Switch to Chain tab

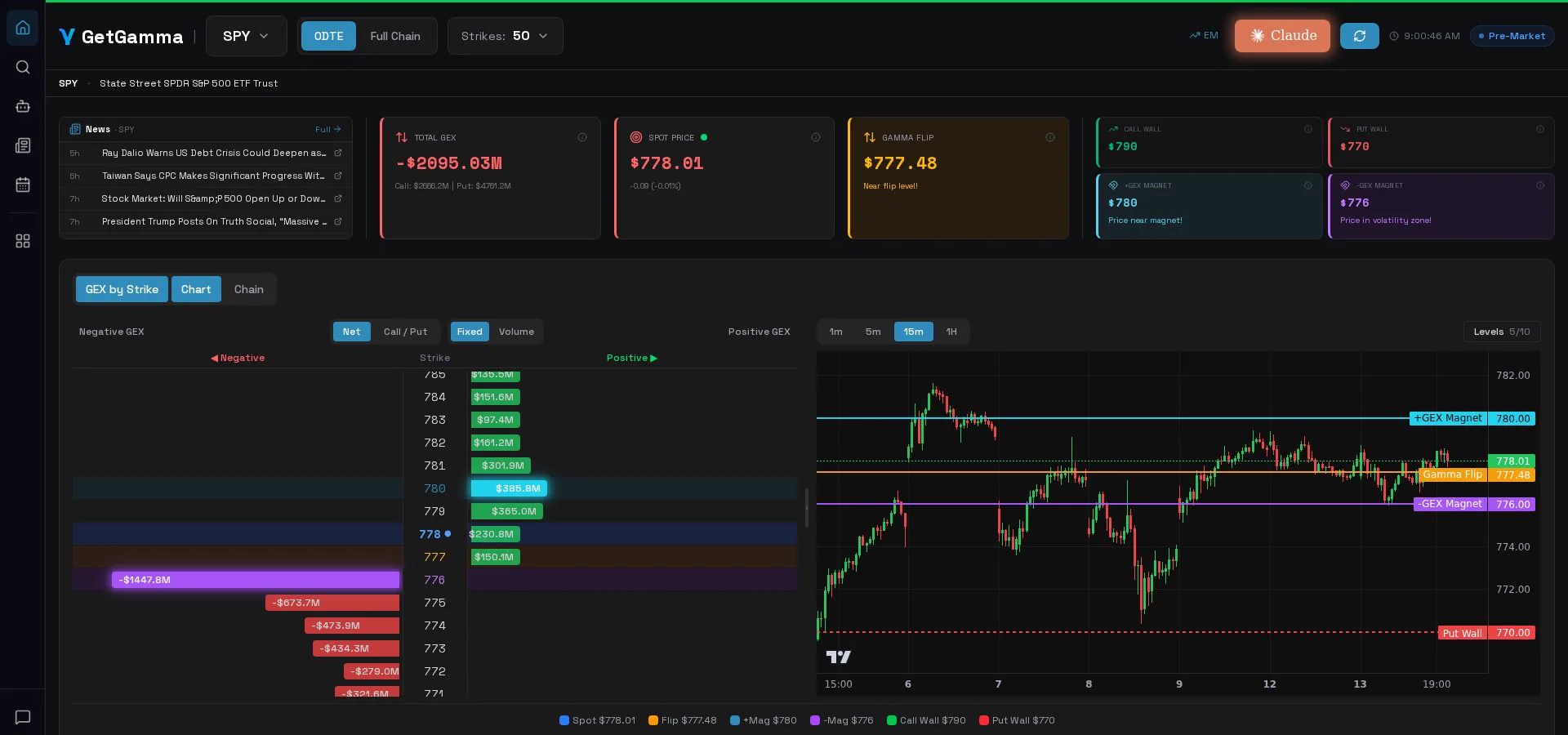(249, 289)
